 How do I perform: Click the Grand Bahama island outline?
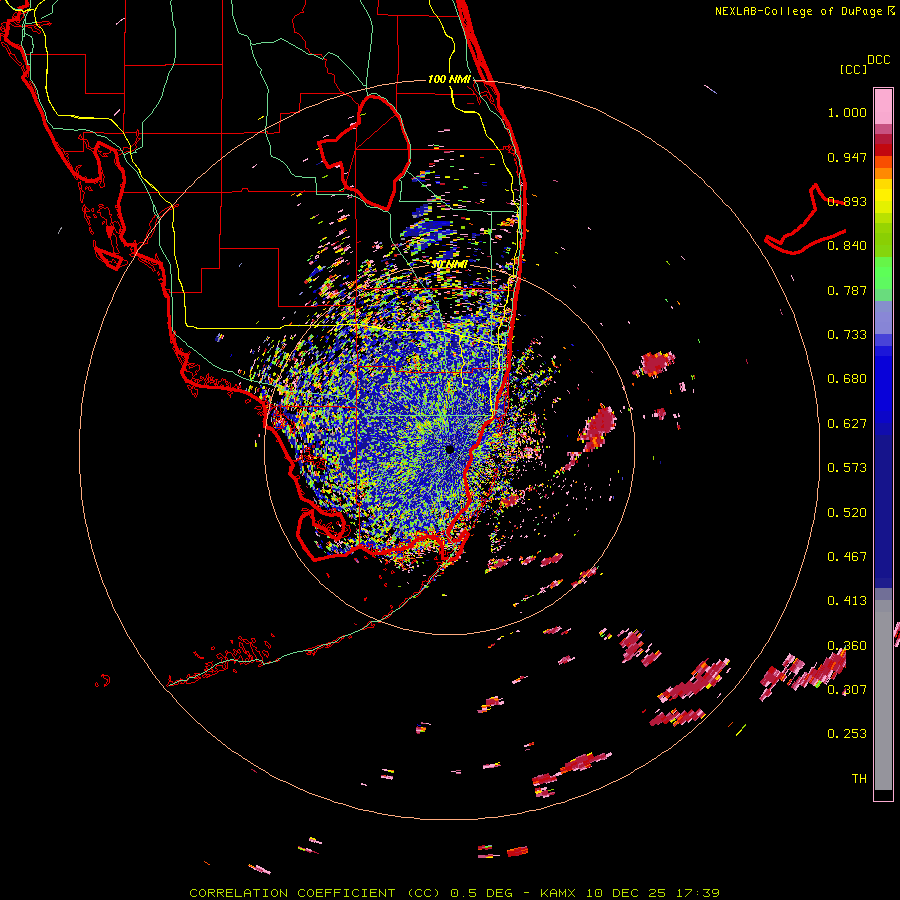pos(805,221)
